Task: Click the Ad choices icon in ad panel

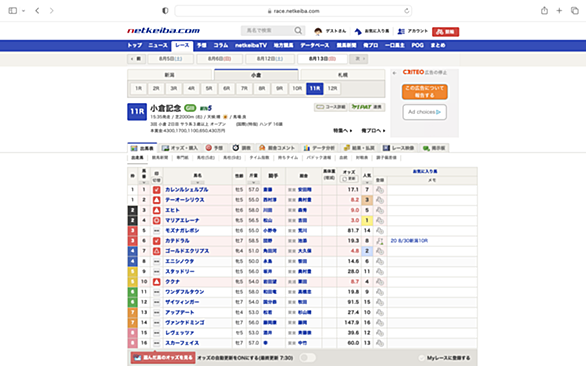Action: (425, 112)
